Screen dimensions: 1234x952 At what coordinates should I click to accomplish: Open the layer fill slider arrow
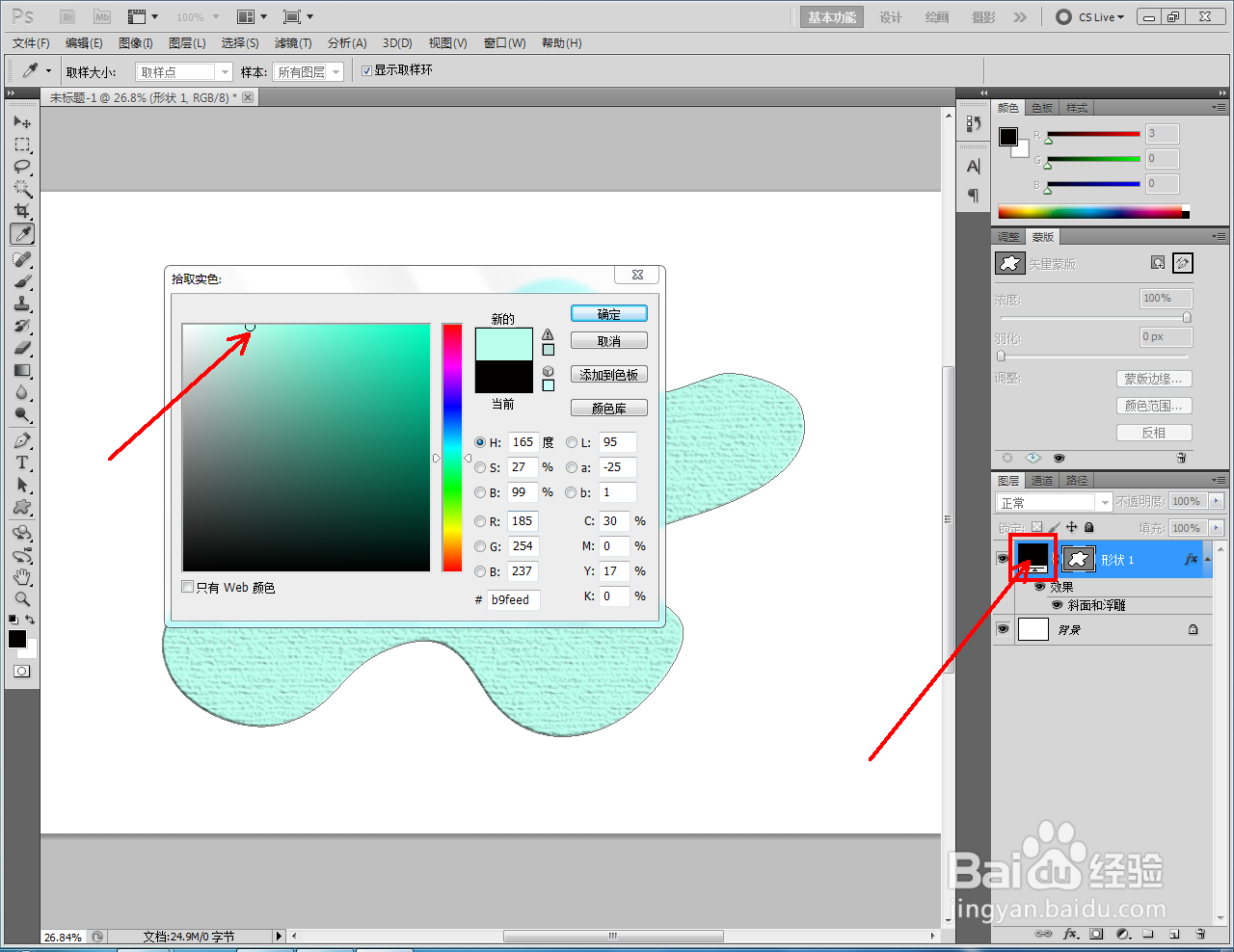click(x=1216, y=528)
